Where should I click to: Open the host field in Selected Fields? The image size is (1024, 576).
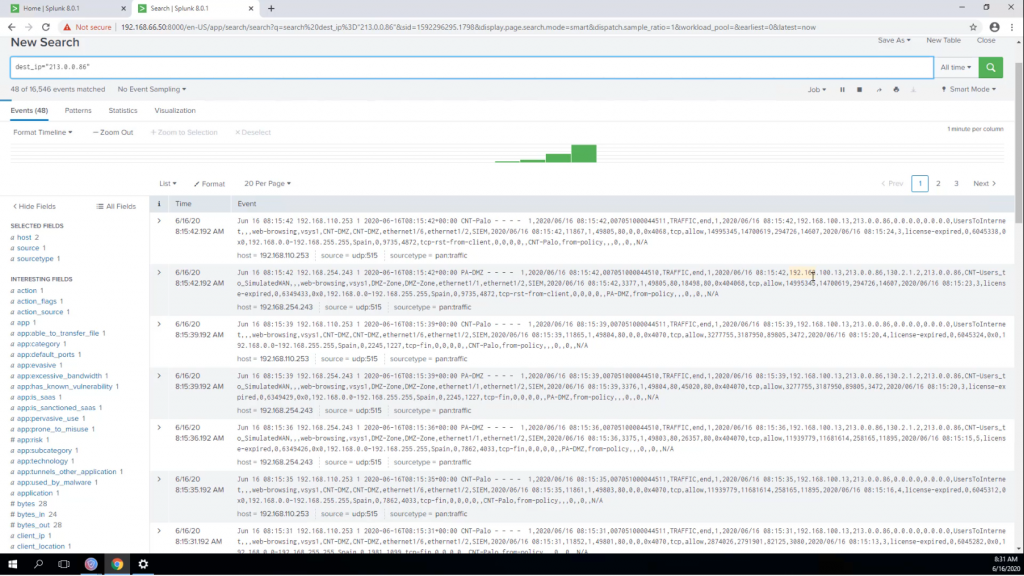coord(25,238)
